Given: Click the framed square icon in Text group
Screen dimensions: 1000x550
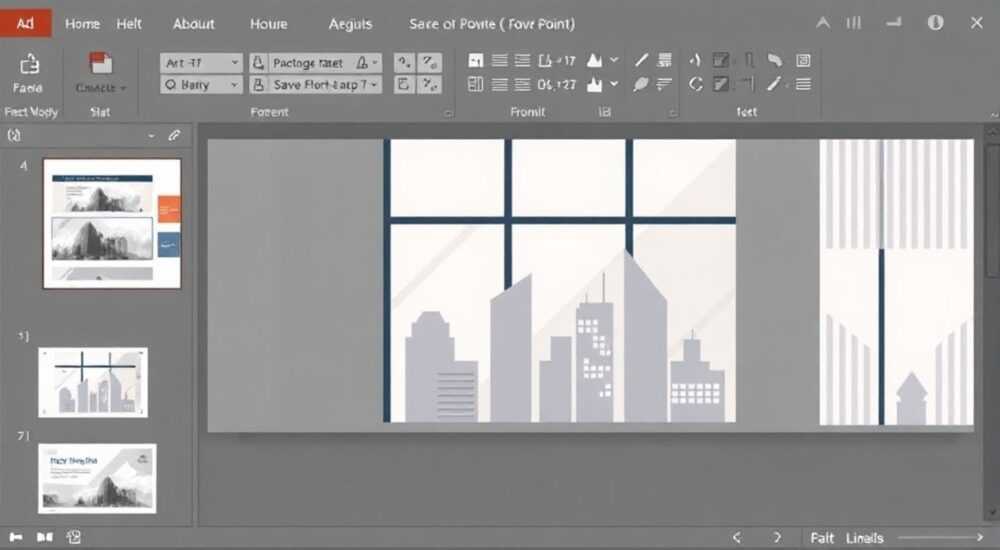Looking at the screenshot, I should pos(803,60).
